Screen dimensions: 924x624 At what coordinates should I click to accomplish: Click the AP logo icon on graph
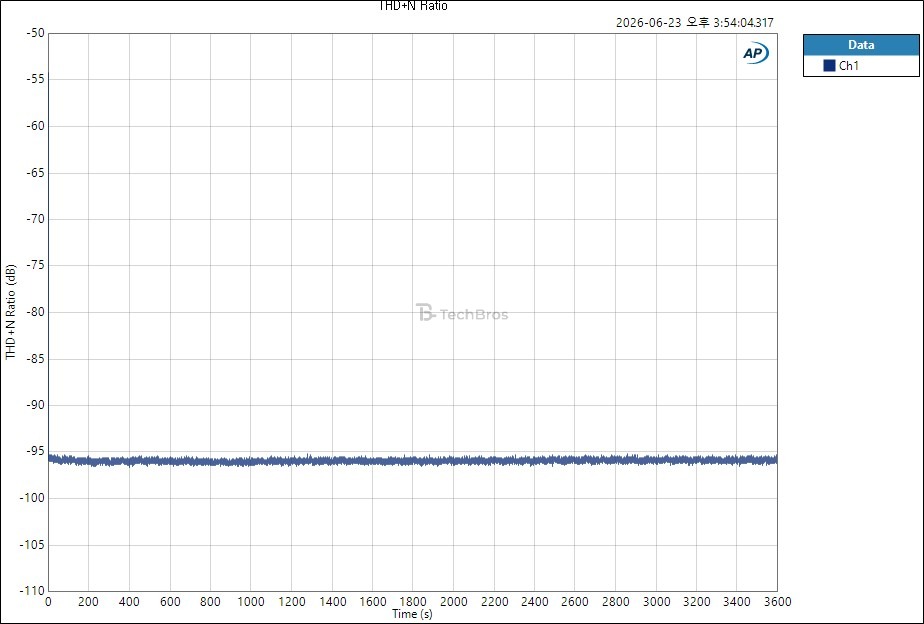[755, 53]
